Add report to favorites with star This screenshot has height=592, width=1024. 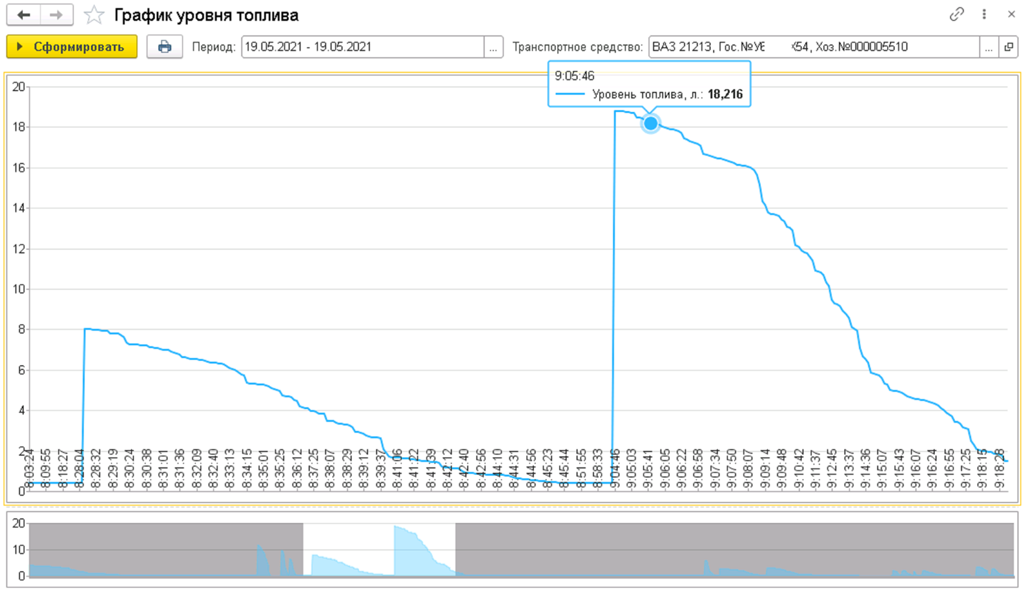click(93, 15)
